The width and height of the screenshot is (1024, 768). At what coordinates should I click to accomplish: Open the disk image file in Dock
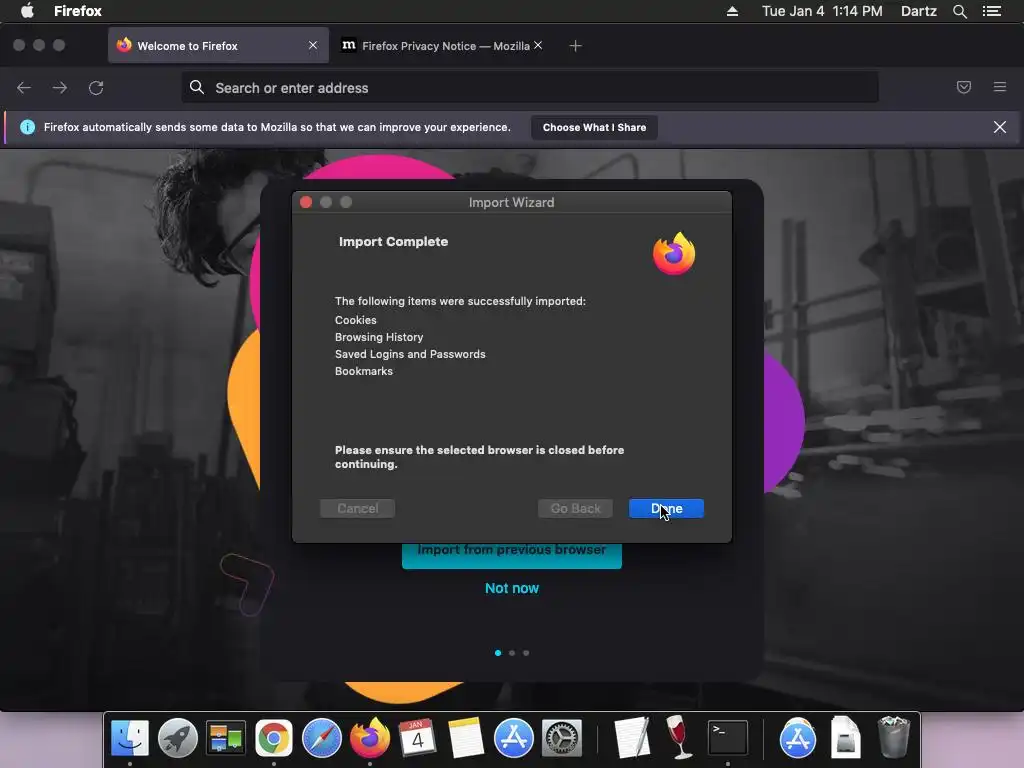coord(845,738)
